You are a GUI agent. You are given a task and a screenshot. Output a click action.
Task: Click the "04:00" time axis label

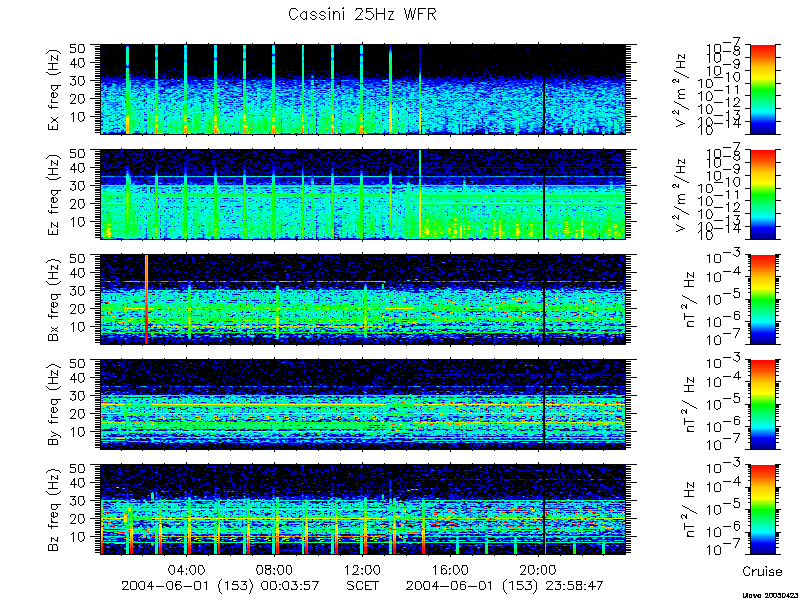(x=188, y=569)
